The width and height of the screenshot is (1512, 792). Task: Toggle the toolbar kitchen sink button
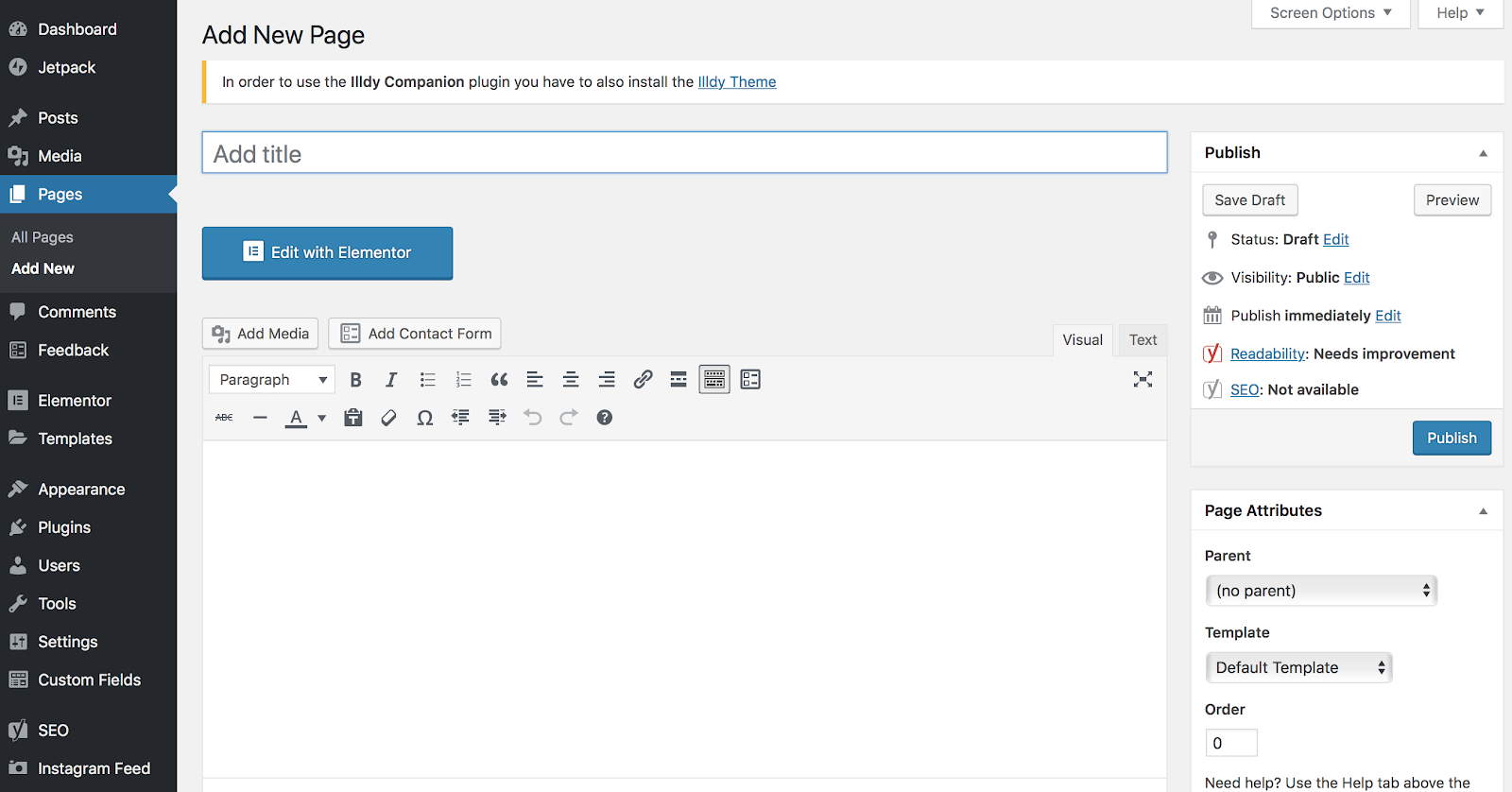(x=714, y=380)
